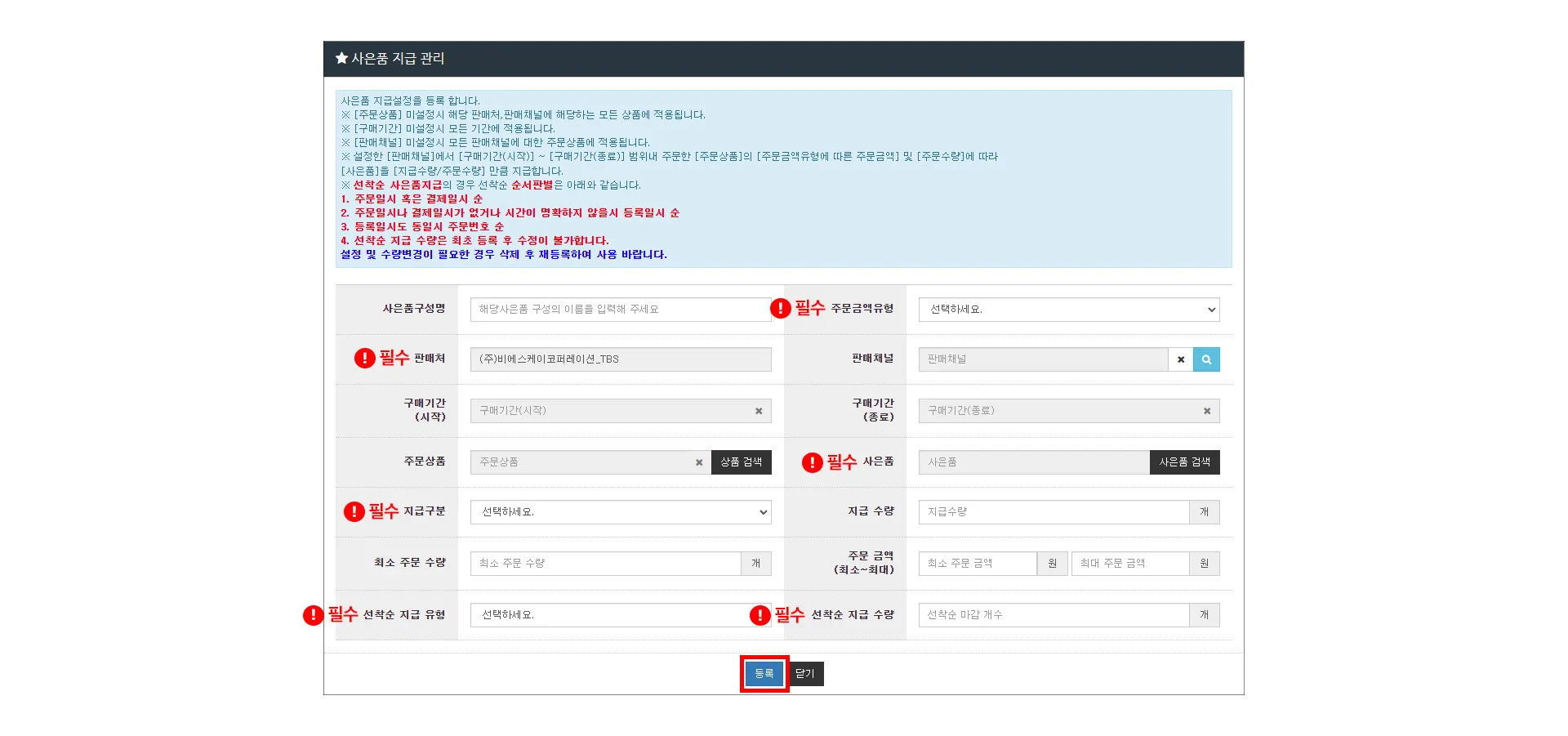Click the red note '1. 주문일시 혹은 결제일시 순'
This screenshot has width=1568, height=736.
[x=412, y=199]
